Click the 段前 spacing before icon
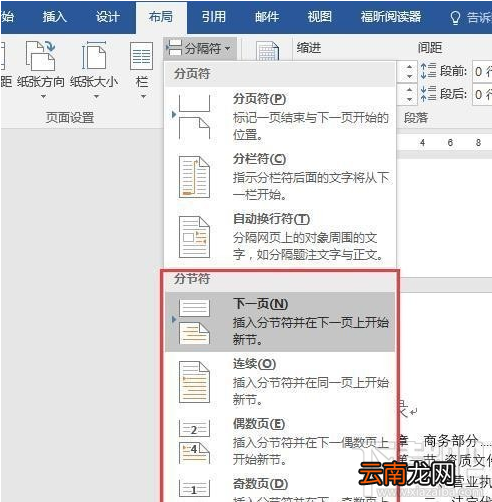This screenshot has width=492, height=502. point(428,71)
